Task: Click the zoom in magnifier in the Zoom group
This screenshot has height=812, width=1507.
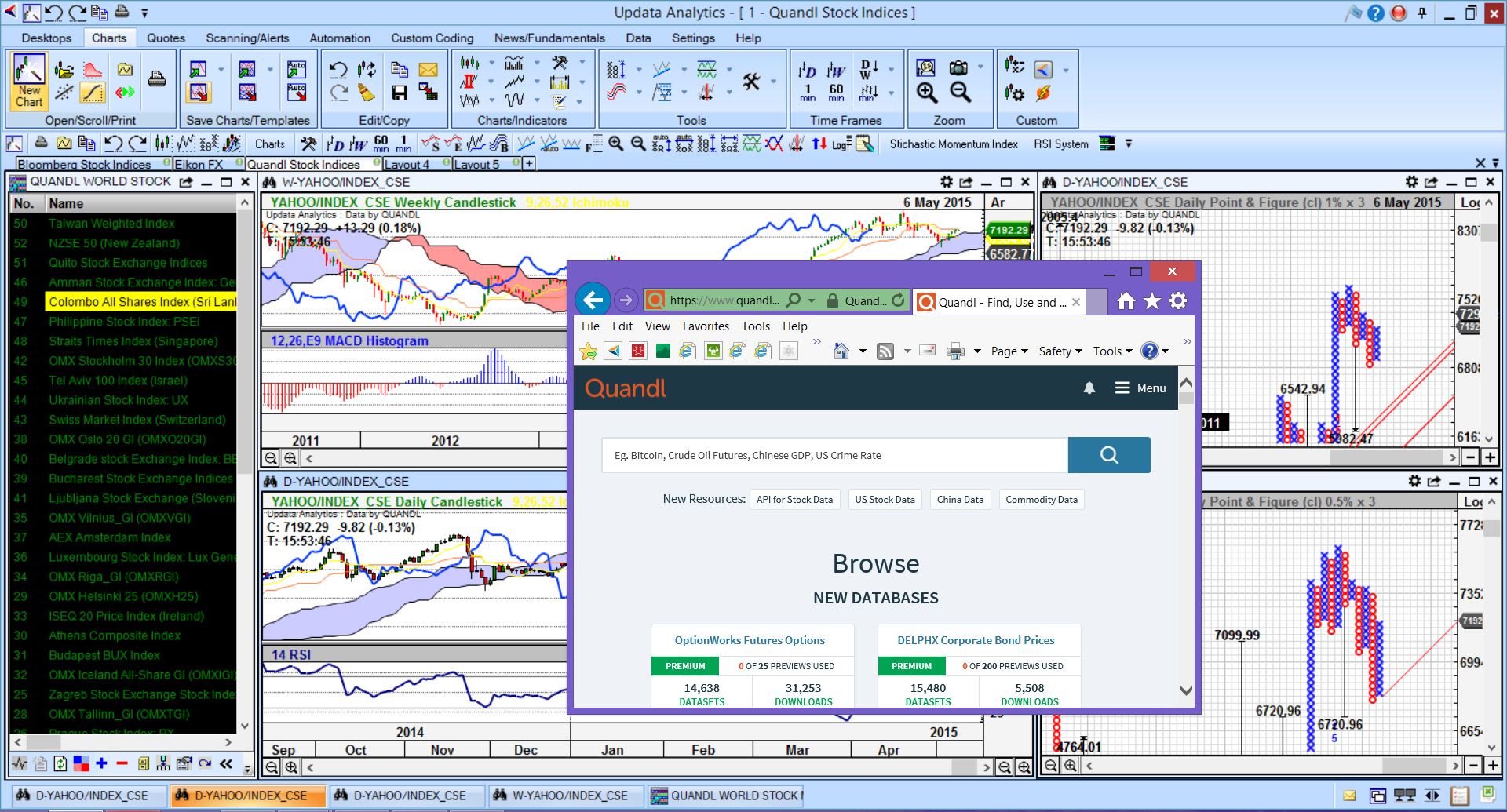Action: pyautogui.click(x=927, y=93)
